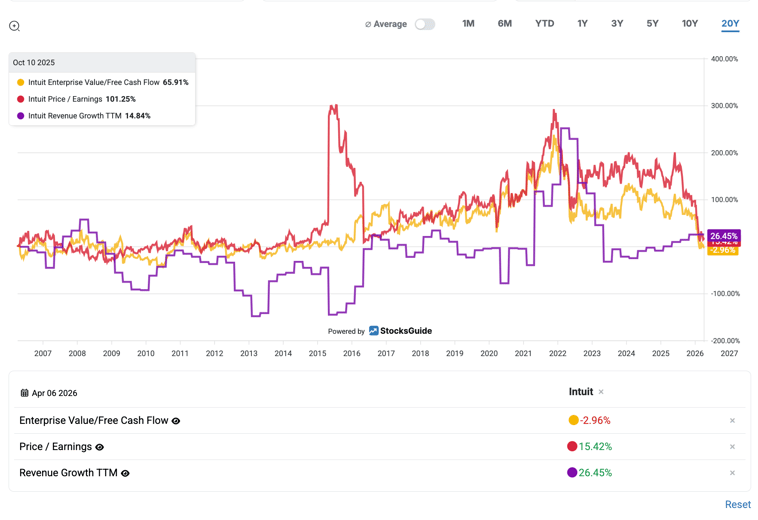Click the Reset link
Image resolution: width=758 pixels, height=520 pixels.
[737, 504]
